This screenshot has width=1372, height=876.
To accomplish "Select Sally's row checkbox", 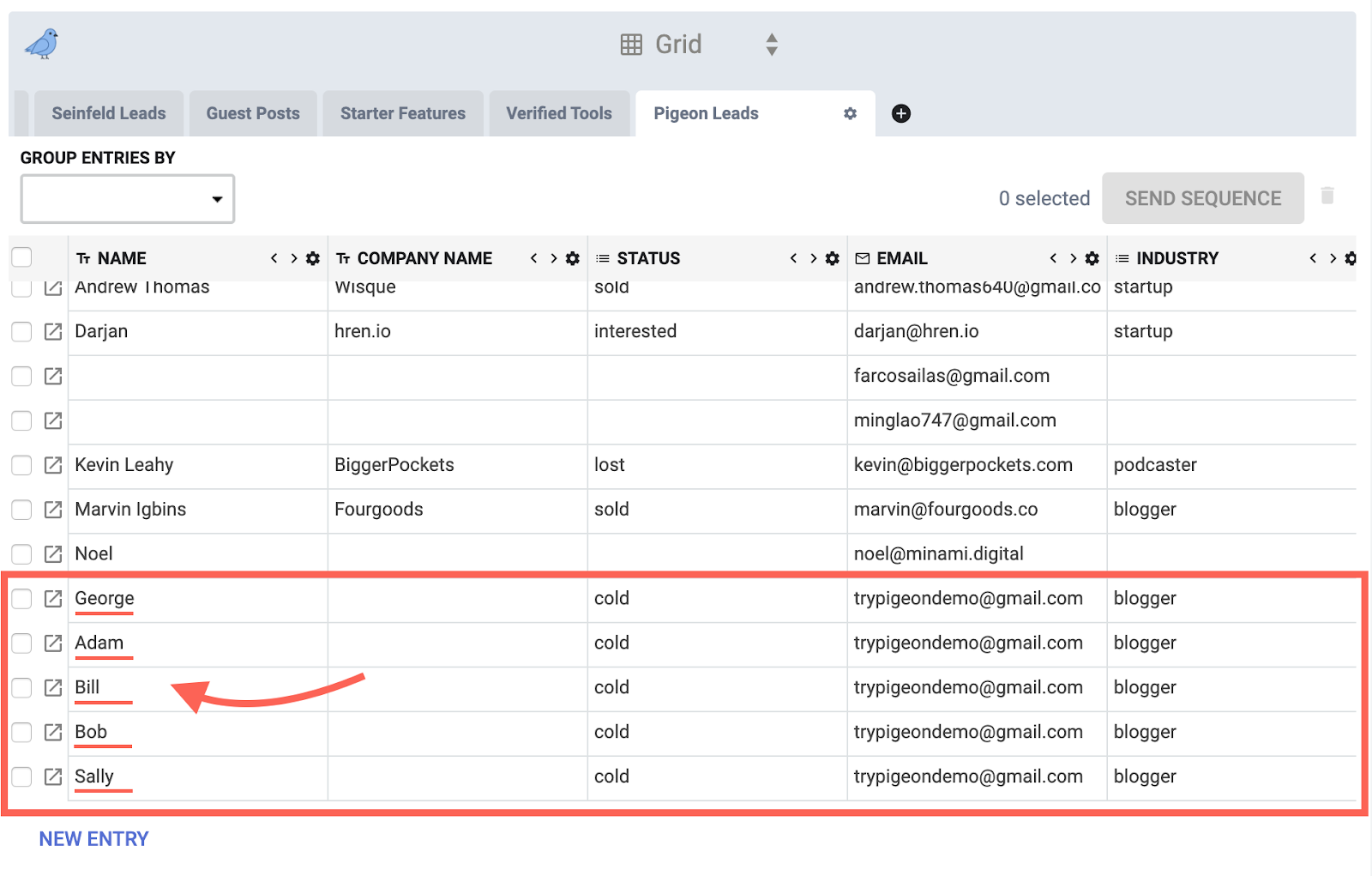I will point(21,776).
